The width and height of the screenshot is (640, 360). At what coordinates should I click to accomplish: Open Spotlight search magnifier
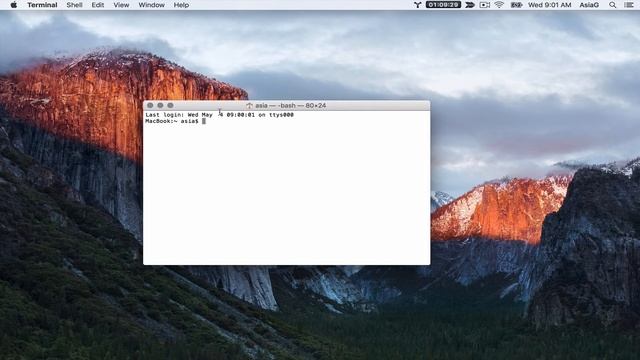(612, 5)
